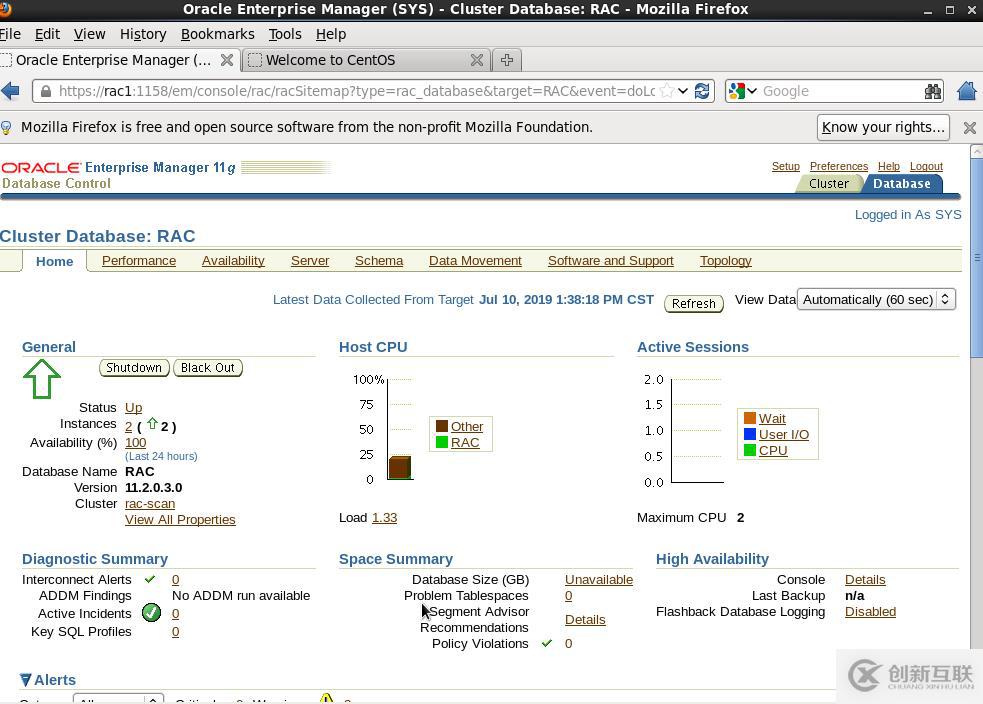Click the new tab plus icon
Image resolution: width=983 pixels, height=704 pixels.
click(x=507, y=60)
